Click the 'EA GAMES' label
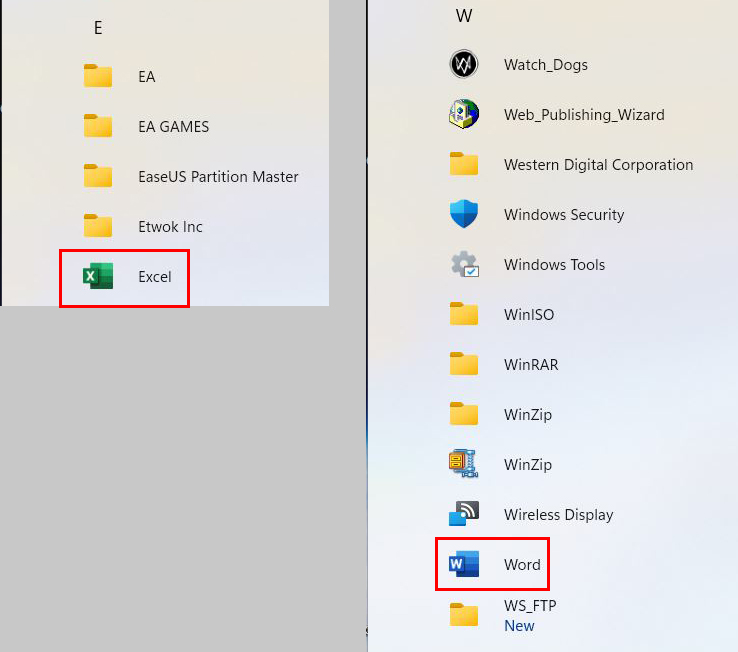The image size is (738, 652). tap(173, 127)
